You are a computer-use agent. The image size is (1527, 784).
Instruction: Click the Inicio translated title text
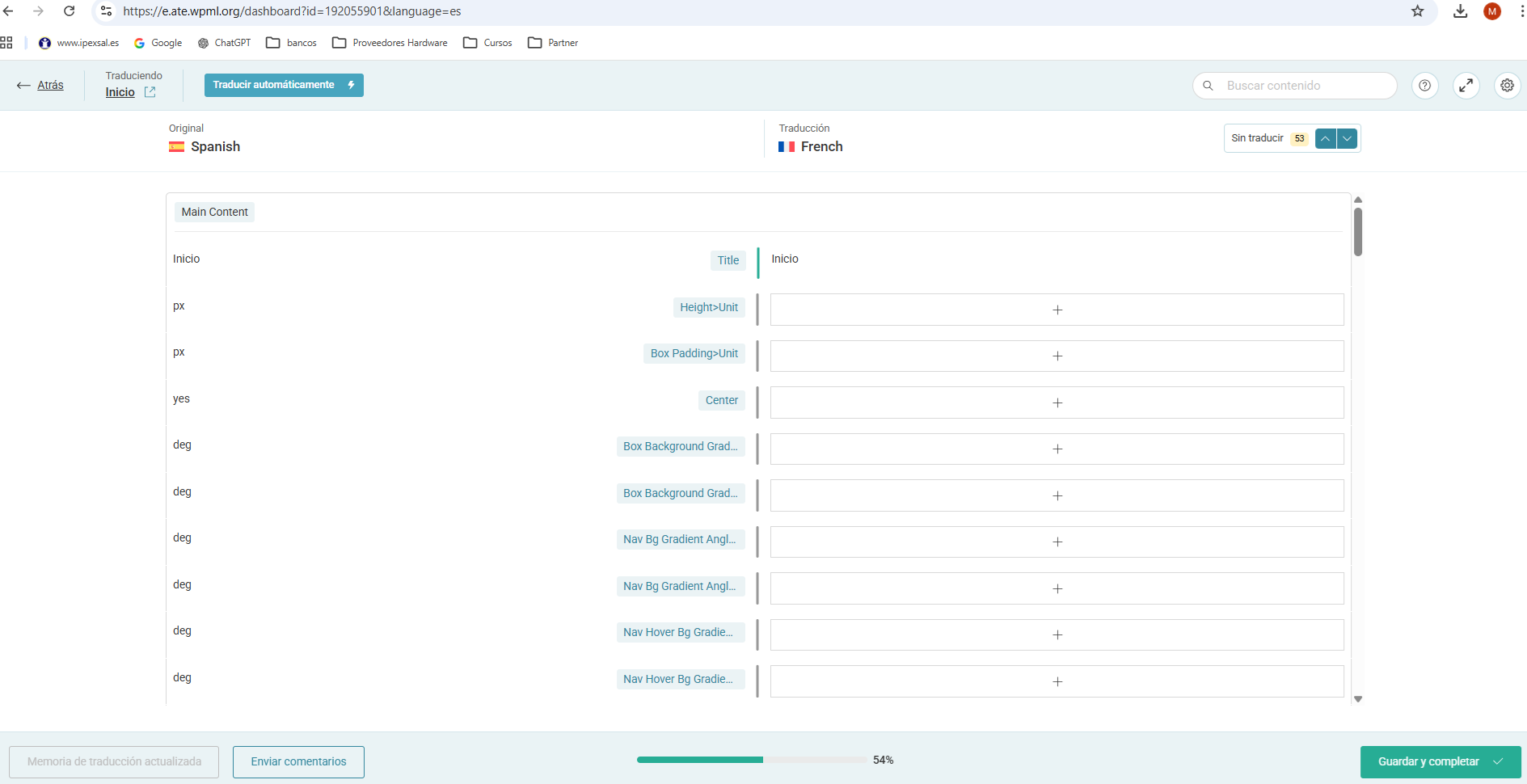(785, 259)
